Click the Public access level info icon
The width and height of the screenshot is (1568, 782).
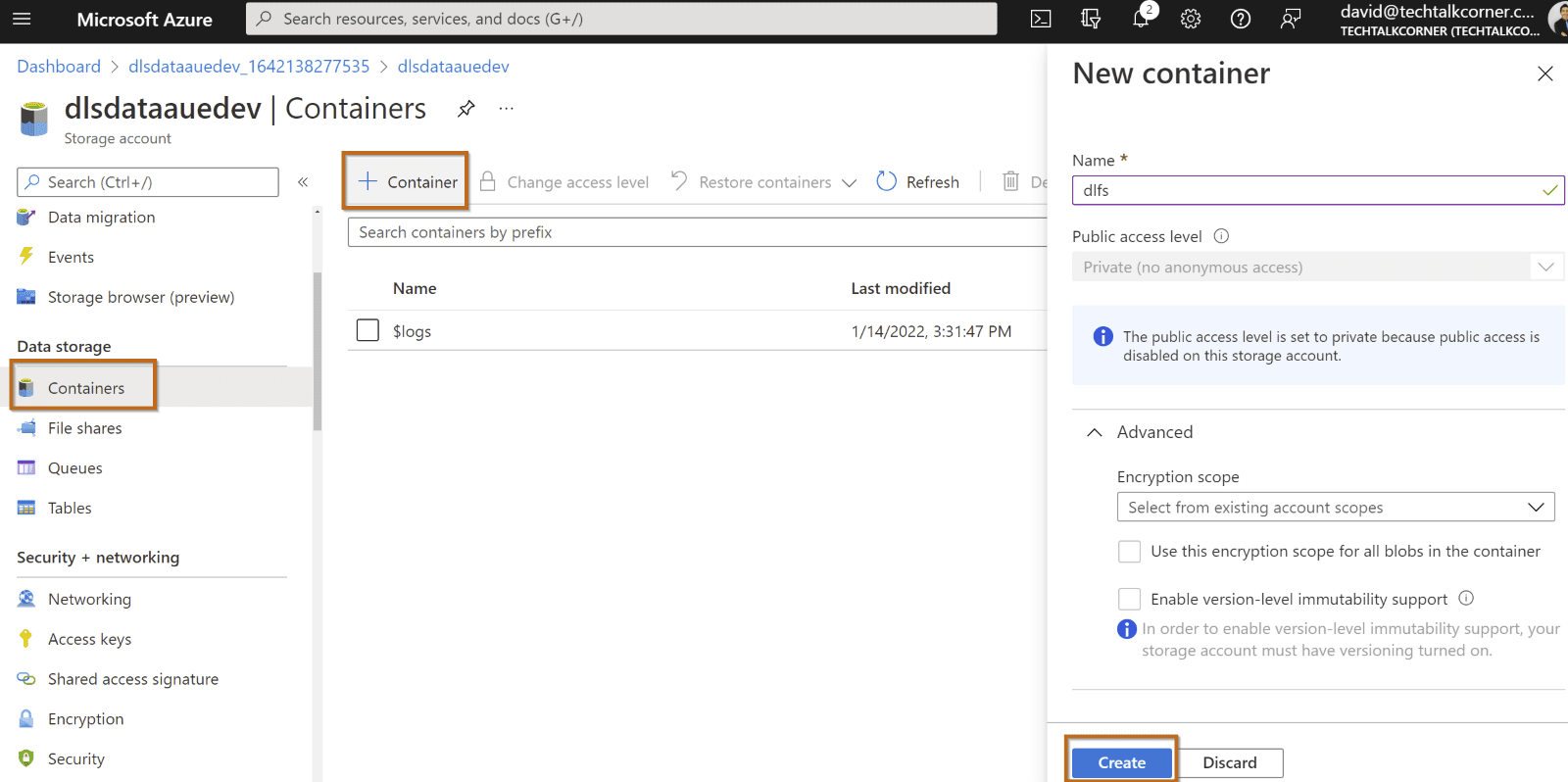[1221, 236]
